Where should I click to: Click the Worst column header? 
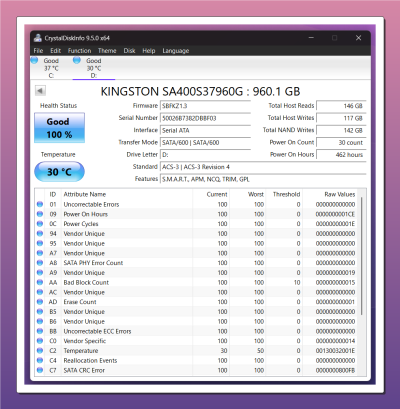coord(256,194)
